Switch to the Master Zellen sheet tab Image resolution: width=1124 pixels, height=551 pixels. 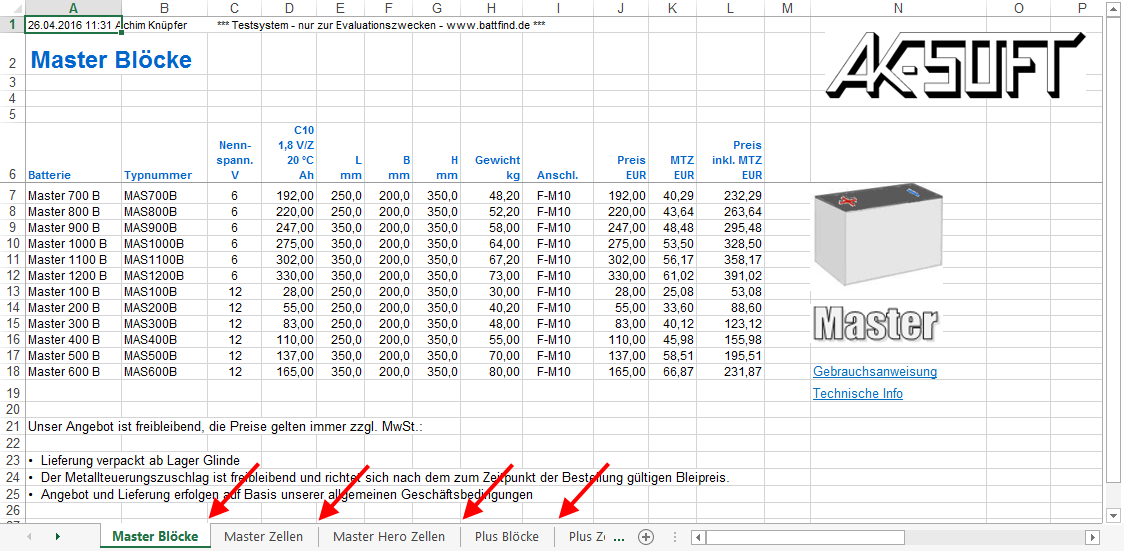click(264, 537)
